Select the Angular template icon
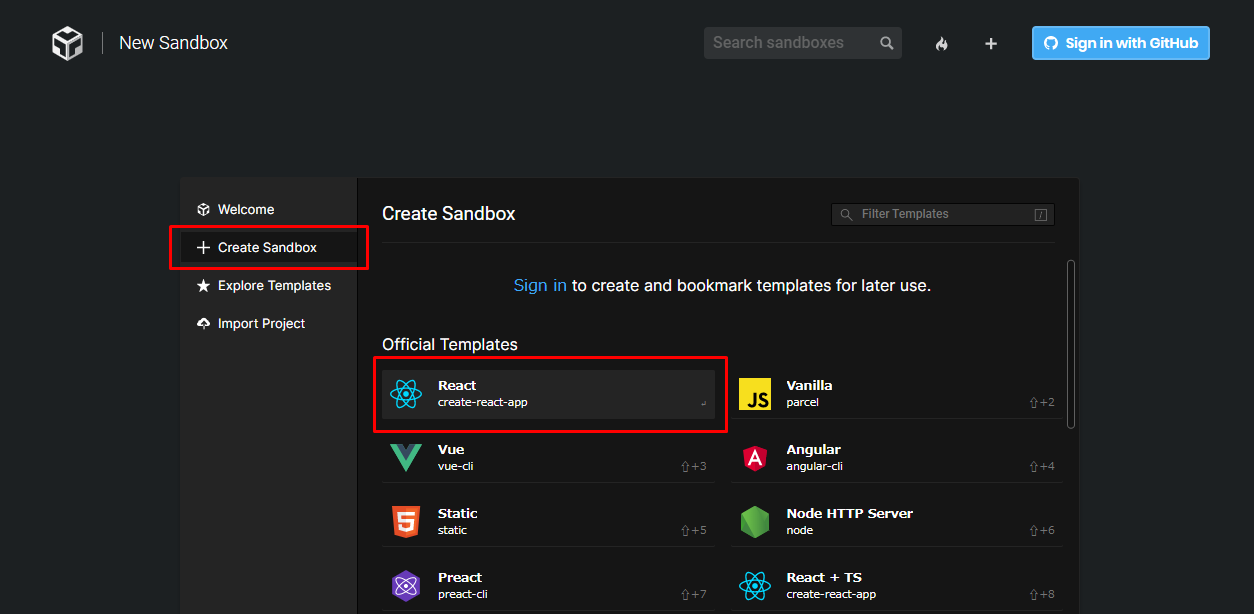 click(x=755, y=457)
